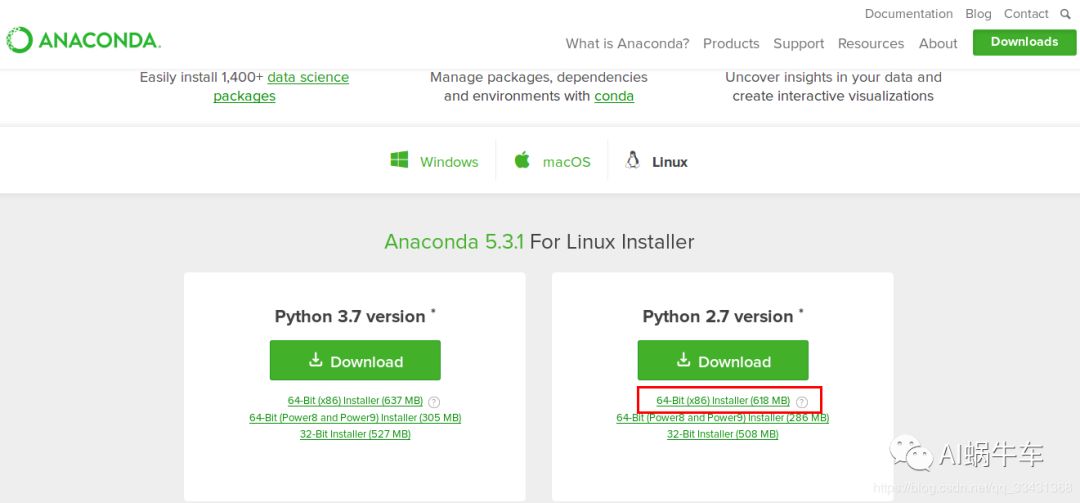Open the About menu
Viewport: 1080px width, 503px height.
pyautogui.click(x=938, y=43)
